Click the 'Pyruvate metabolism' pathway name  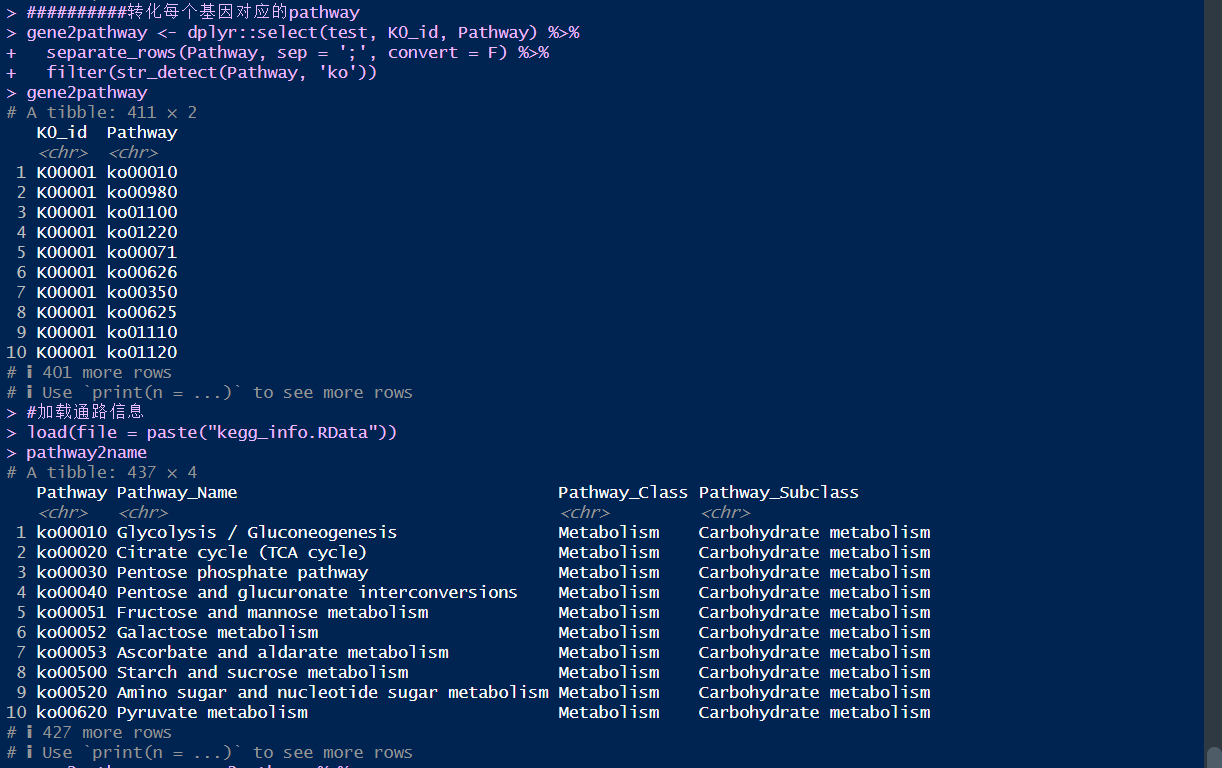click(x=212, y=712)
